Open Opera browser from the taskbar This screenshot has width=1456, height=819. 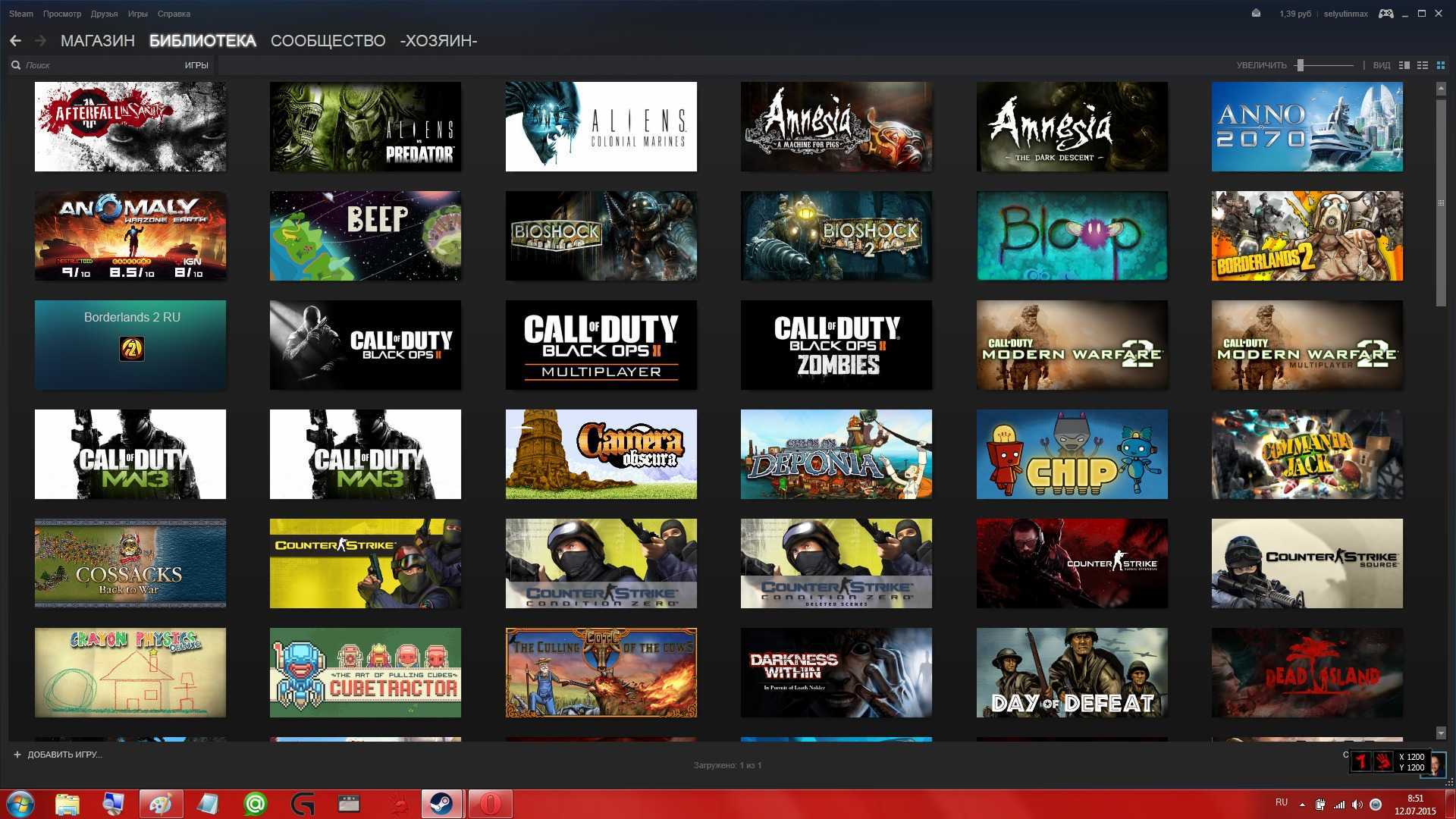click(490, 804)
